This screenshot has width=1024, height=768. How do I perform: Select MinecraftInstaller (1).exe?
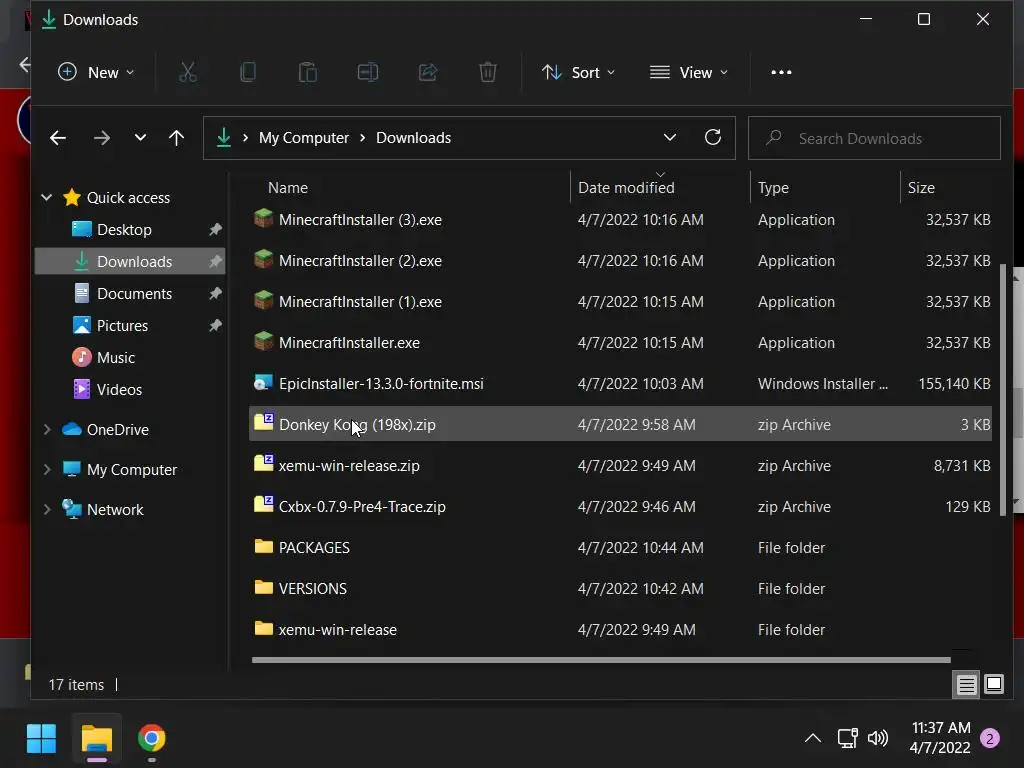point(620,302)
